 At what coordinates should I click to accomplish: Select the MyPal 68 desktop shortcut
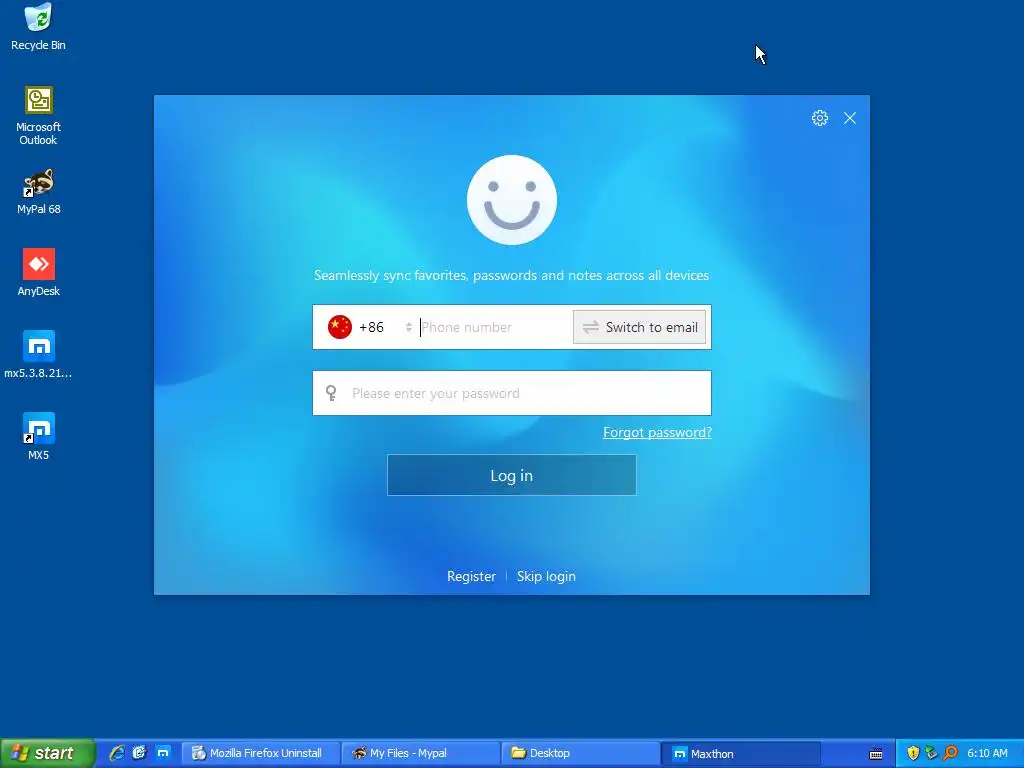[x=39, y=192]
